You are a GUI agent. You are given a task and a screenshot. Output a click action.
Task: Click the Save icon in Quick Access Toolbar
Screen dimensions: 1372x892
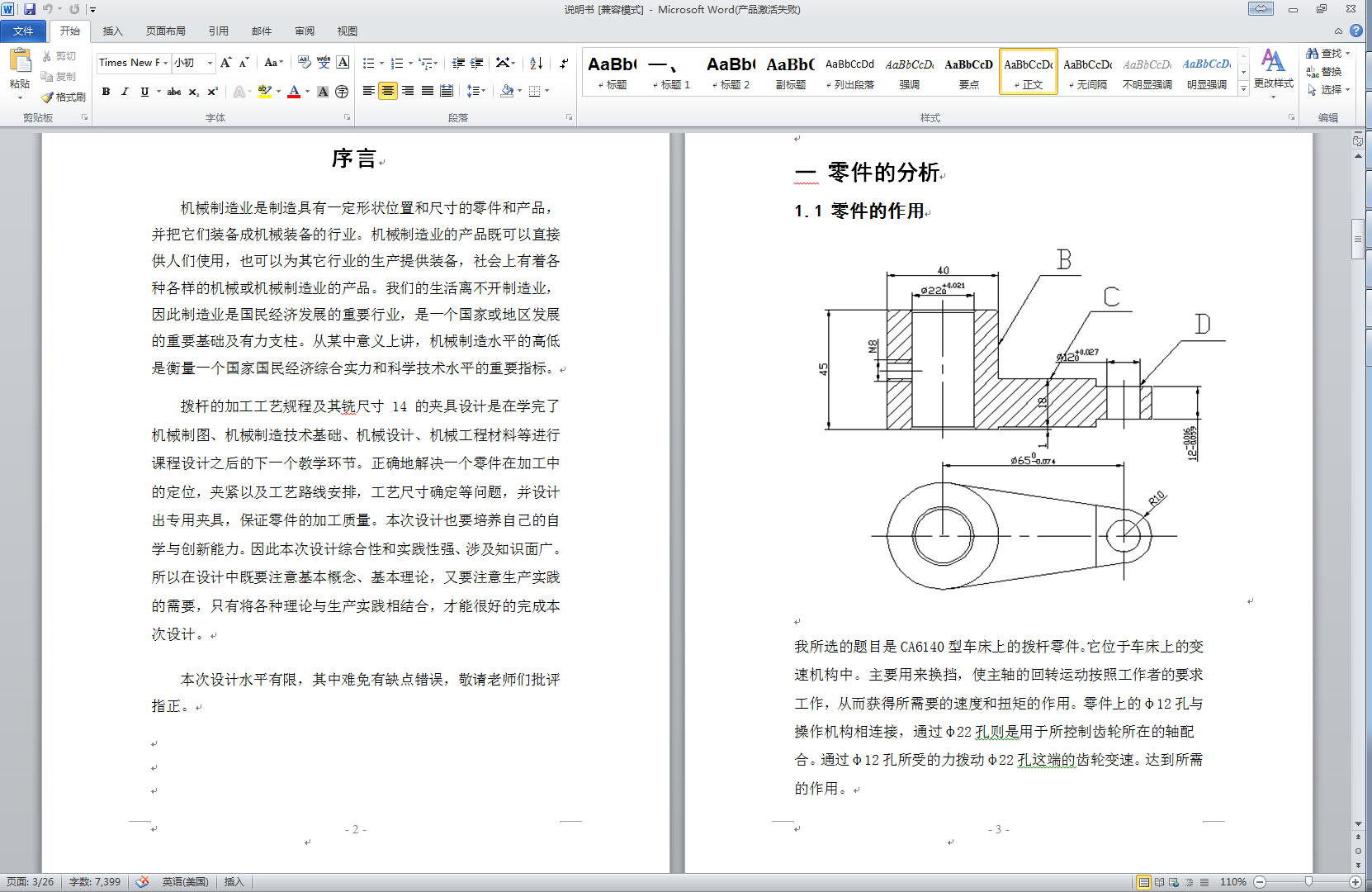click(30, 9)
